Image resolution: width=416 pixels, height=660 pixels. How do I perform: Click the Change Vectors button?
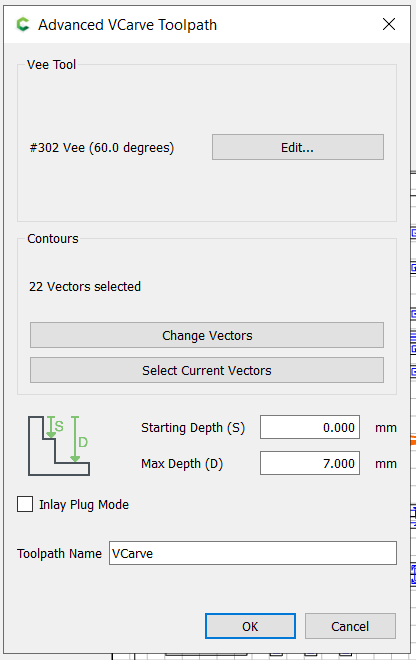point(207,335)
